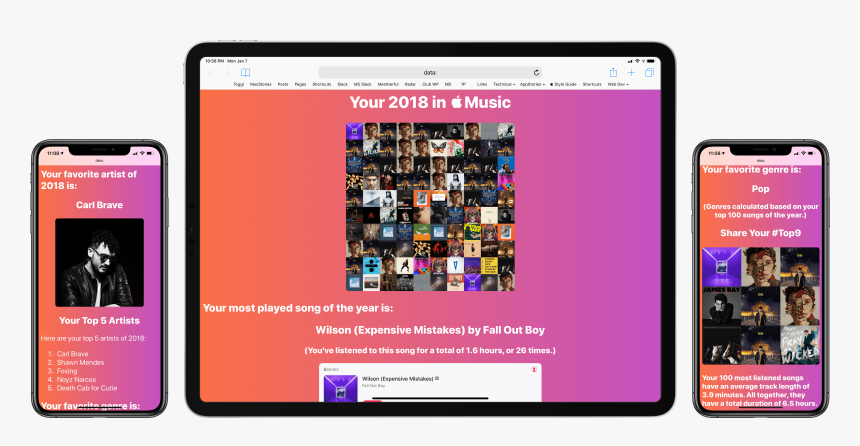Expand the AppStories bookmarks folder

pyautogui.click(x=533, y=84)
